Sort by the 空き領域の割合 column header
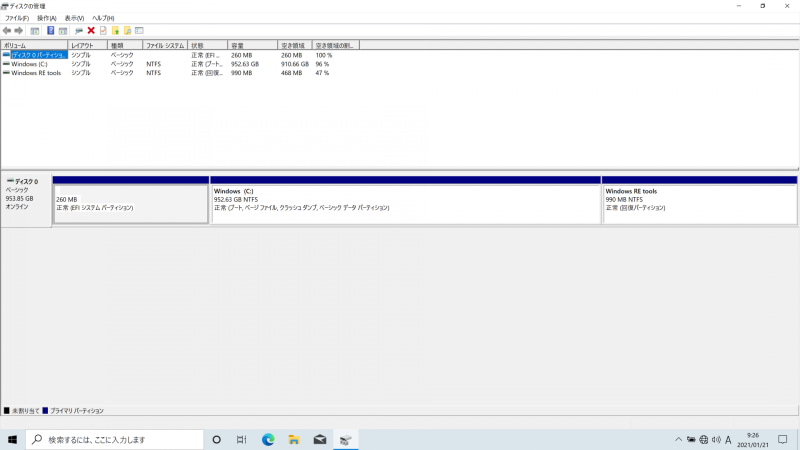 pos(336,45)
